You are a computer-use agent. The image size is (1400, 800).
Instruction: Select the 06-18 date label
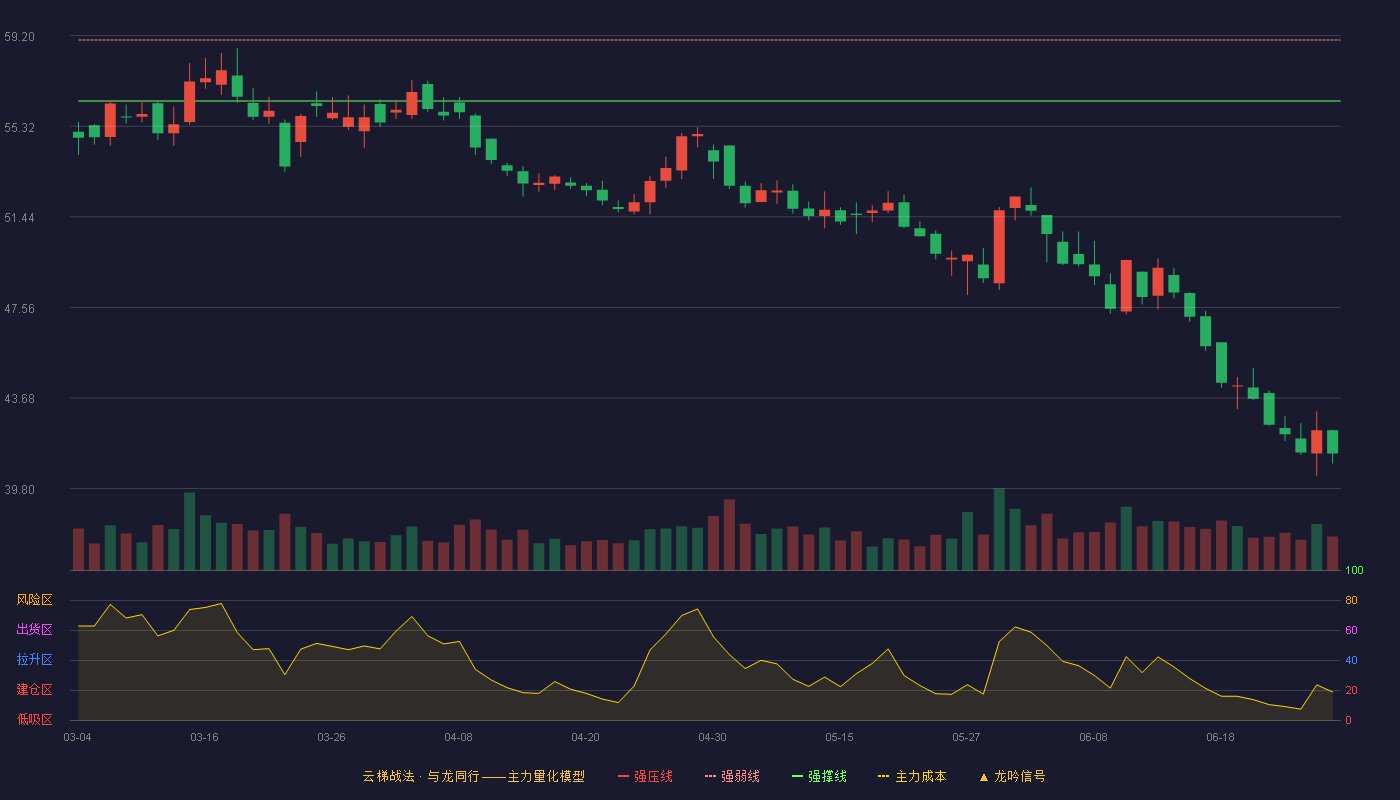pyautogui.click(x=1220, y=737)
